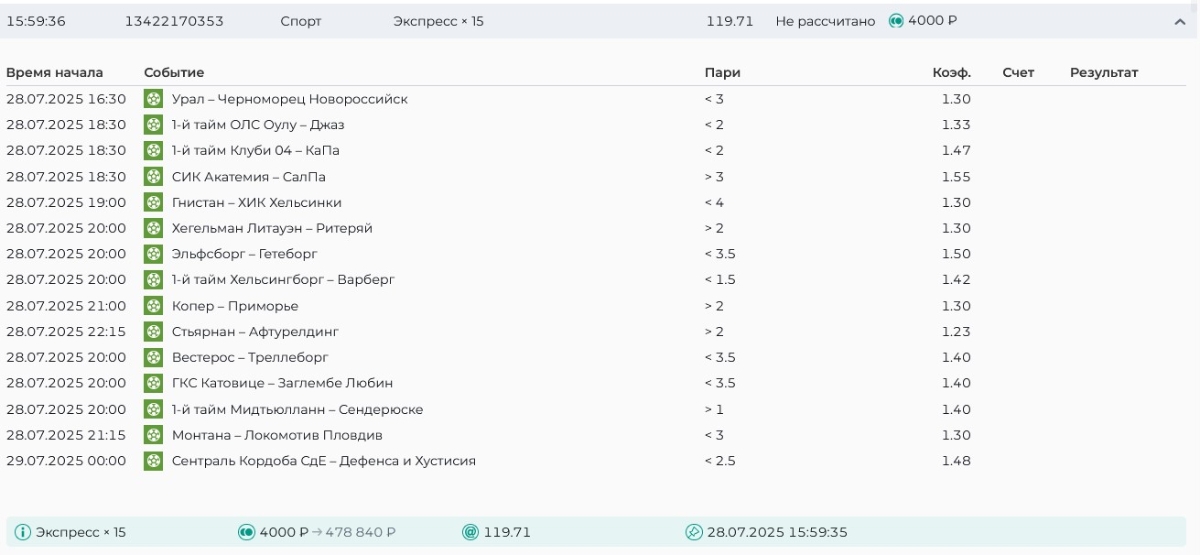The height and width of the screenshot is (555, 1200).
Task: Click the soccer icon beside СИК Акатемия – СалПа
Action: [x=153, y=177]
